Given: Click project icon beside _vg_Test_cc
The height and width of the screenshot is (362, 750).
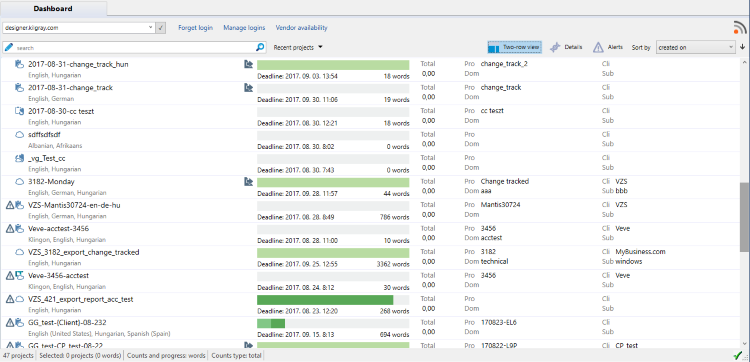Looking at the screenshot, I should [x=19, y=157].
